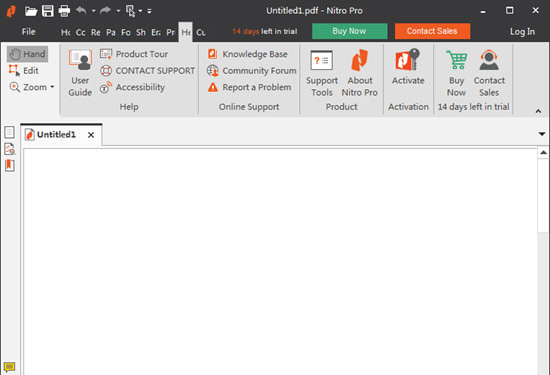Open the Knowledge Base
550x375 pixels.
tap(248, 54)
